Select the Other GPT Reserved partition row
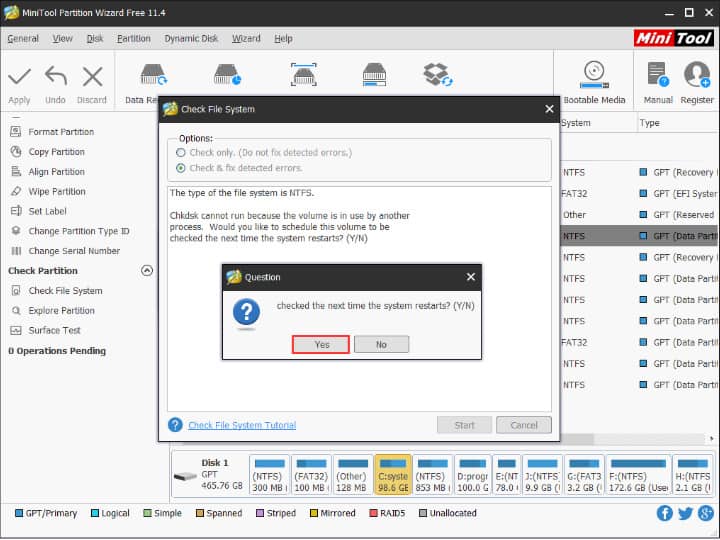Viewport: 720px width, 540px height. (x=640, y=215)
